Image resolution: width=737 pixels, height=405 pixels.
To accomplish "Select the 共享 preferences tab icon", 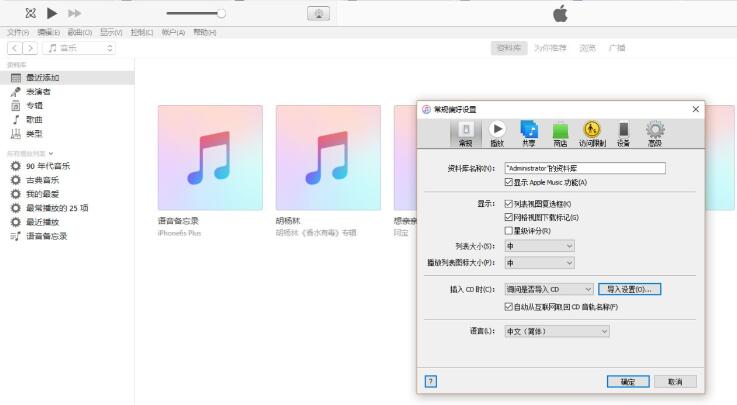I will (x=529, y=134).
